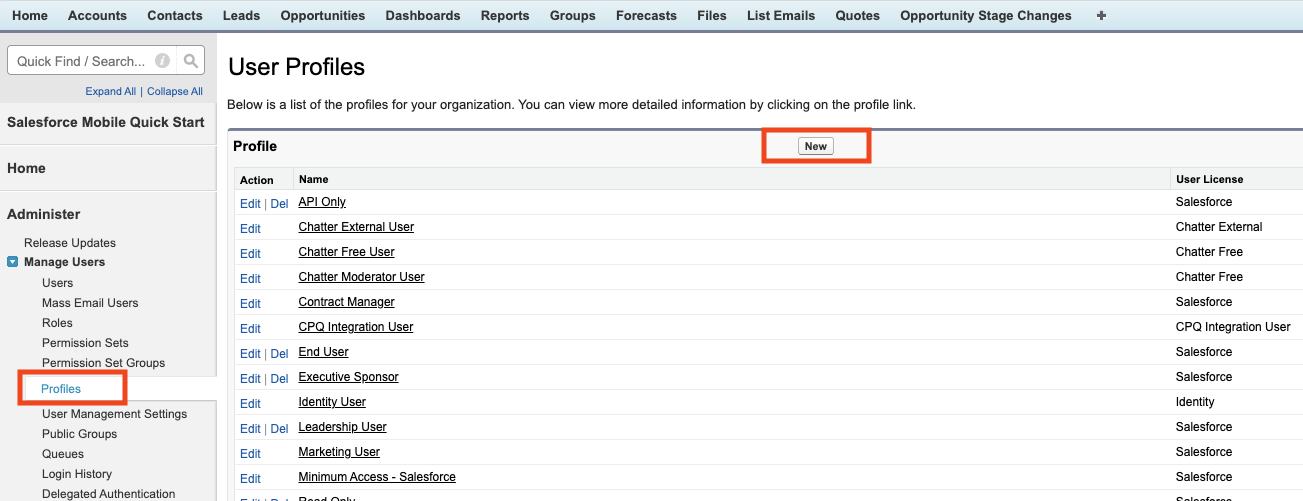Click Collapse All in the sidebar
Screen dimensions: 1303x501
pos(175,91)
